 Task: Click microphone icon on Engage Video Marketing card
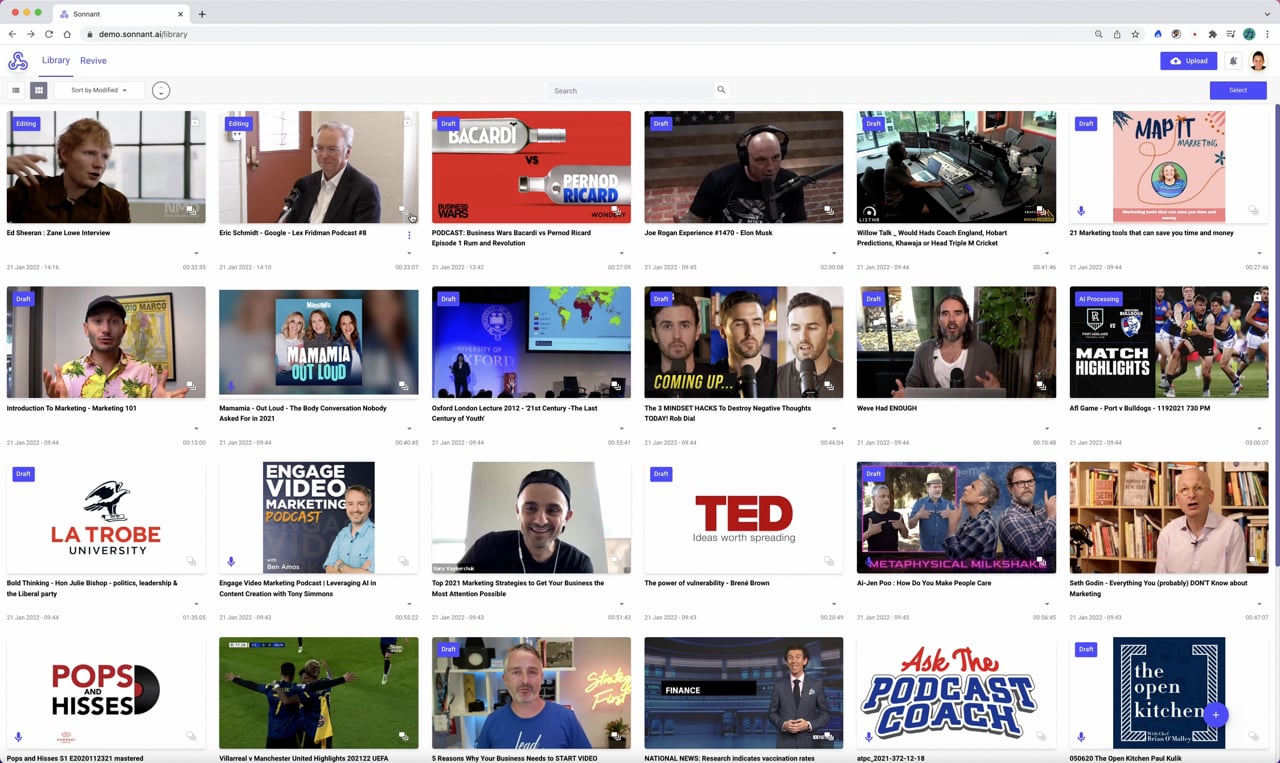(231, 562)
